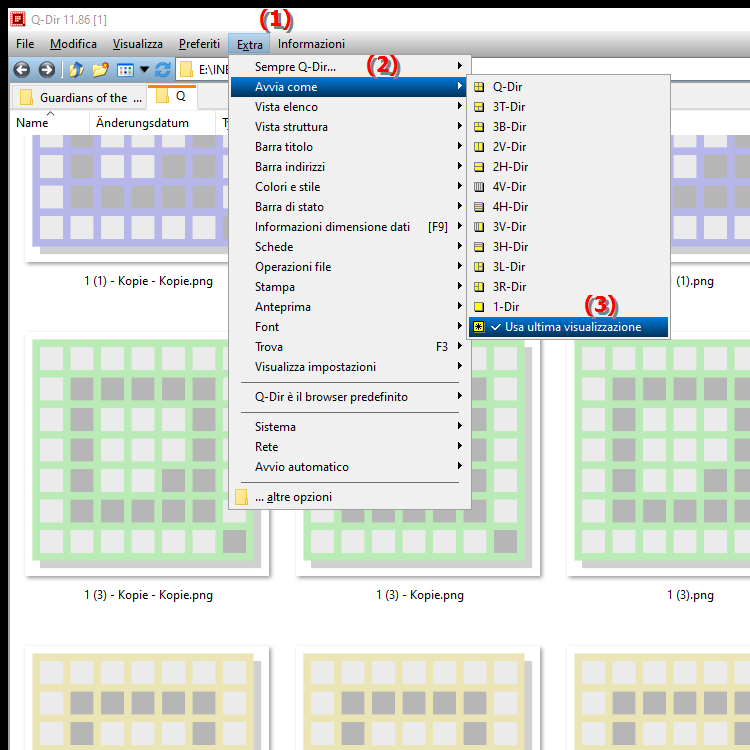Select the 3R-Dir layout icon

click(x=479, y=287)
